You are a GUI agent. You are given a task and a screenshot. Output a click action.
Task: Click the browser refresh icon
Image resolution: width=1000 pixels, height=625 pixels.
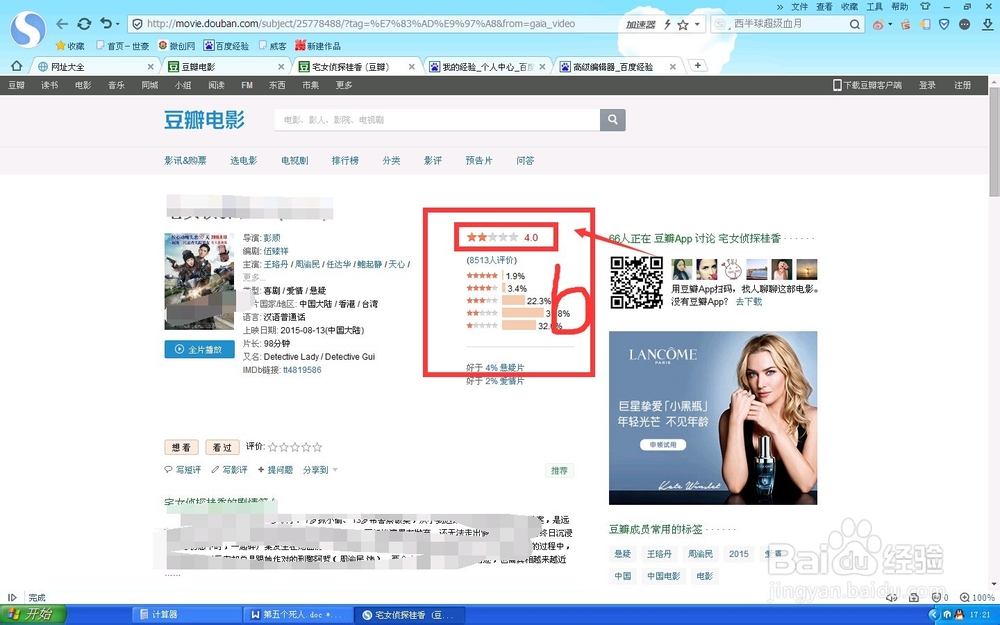coord(83,24)
